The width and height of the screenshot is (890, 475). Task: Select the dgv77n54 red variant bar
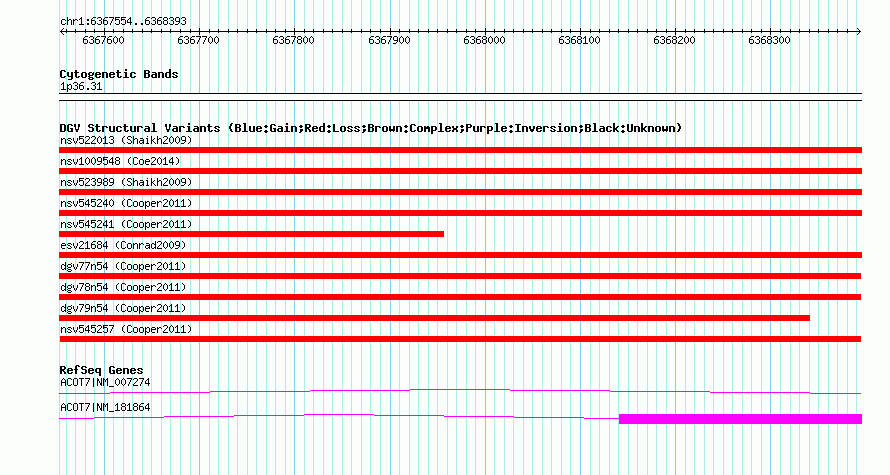[460, 276]
